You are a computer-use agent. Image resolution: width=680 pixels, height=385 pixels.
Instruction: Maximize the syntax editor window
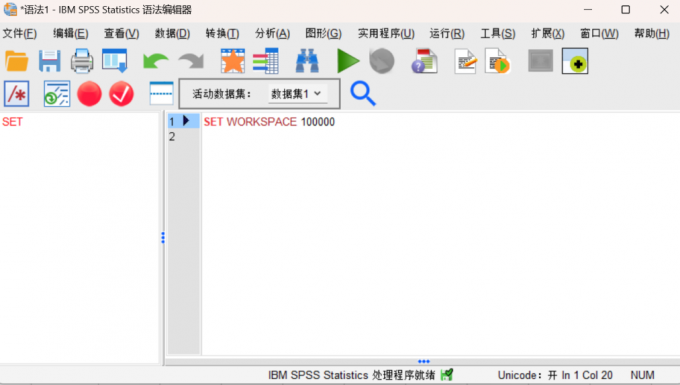[625, 10]
